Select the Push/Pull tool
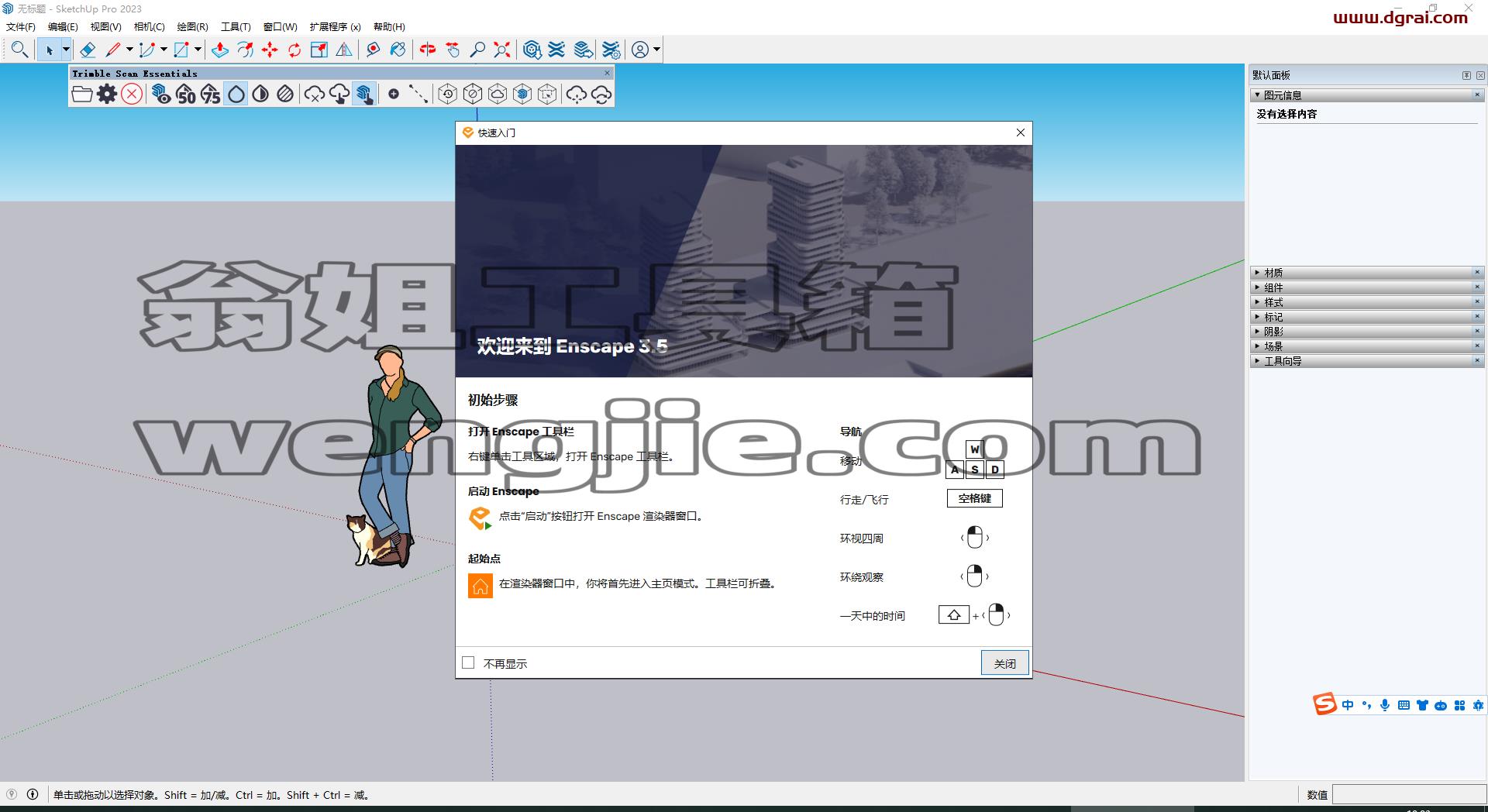 (x=220, y=50)
